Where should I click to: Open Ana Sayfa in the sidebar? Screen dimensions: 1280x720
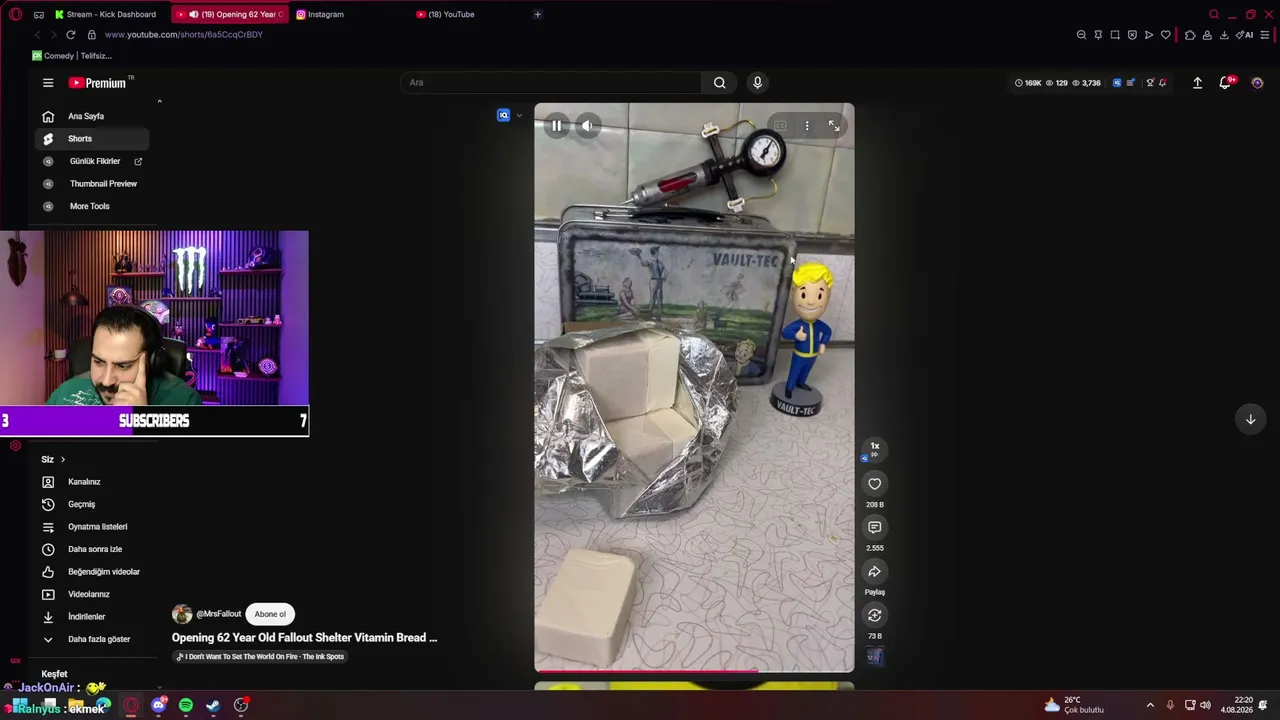(x=92, y=116)
